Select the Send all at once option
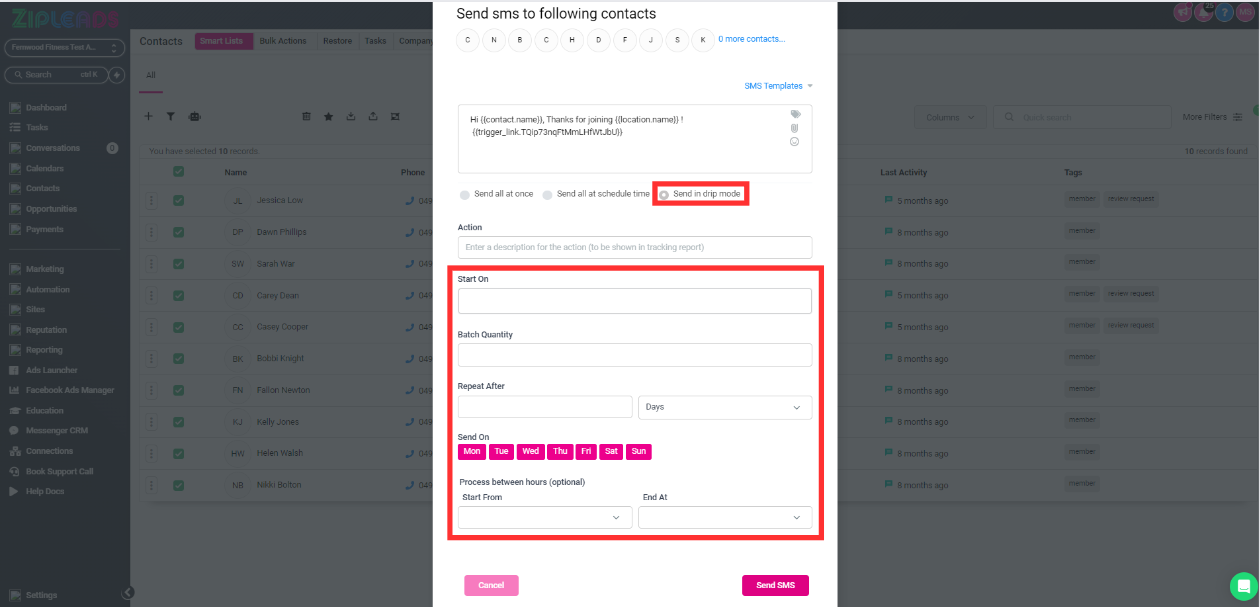This screenshot has width=1260, height=607. [x=496, y=194]
